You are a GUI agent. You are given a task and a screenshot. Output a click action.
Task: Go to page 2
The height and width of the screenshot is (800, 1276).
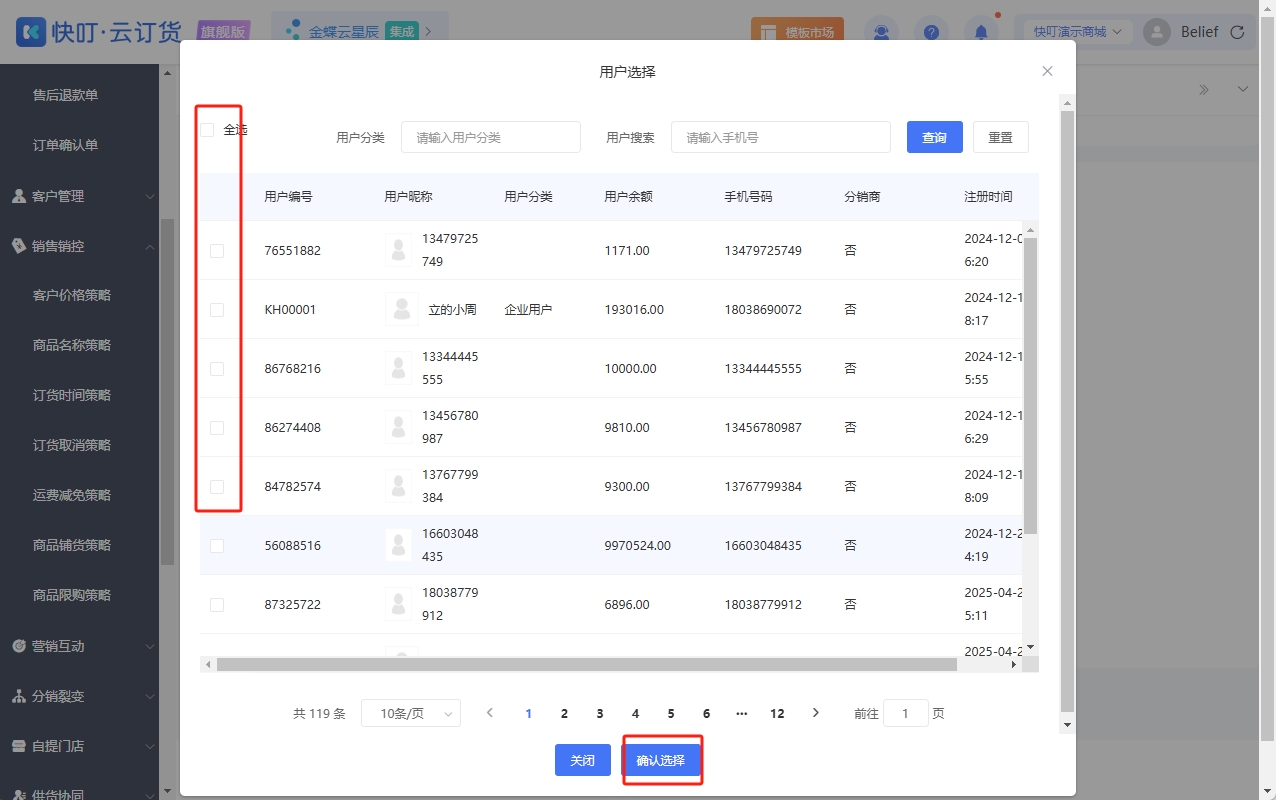564,713
